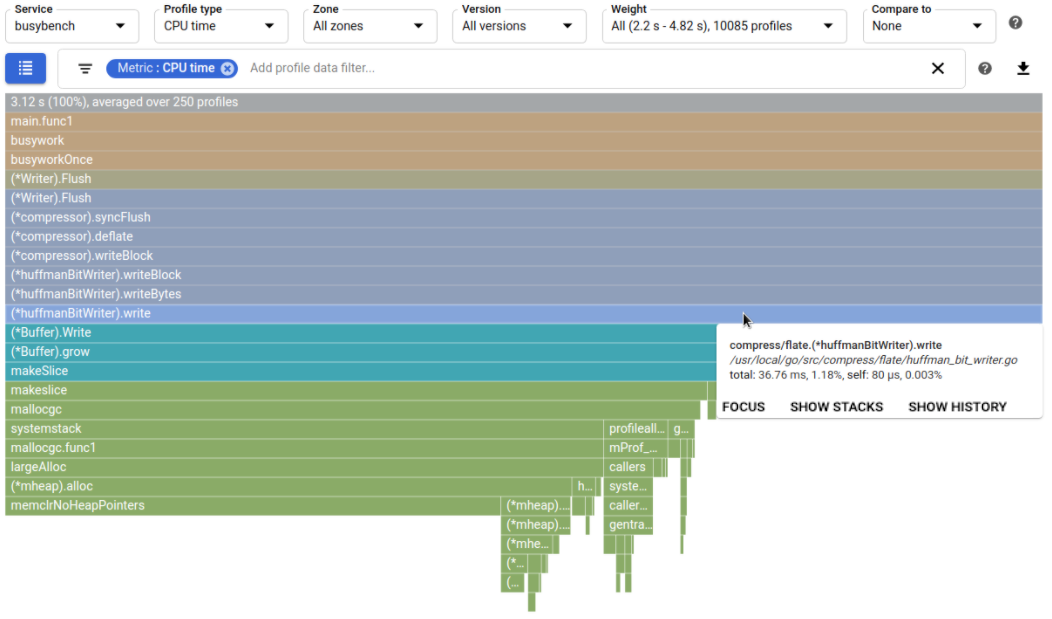Open the Profile type dropdown
1052x619 pixels.
220,26
